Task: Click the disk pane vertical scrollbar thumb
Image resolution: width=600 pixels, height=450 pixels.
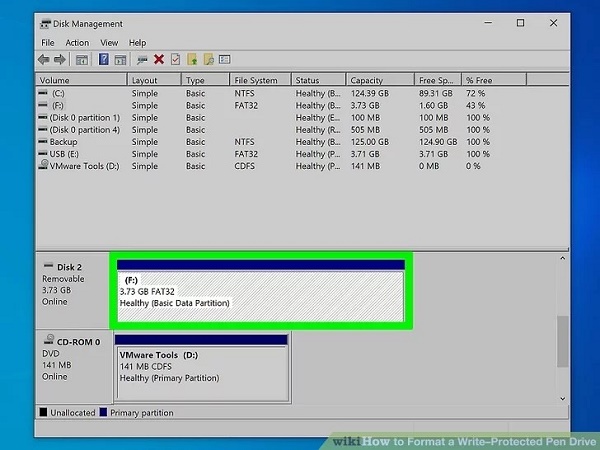Action: click(x=562, y=341)
